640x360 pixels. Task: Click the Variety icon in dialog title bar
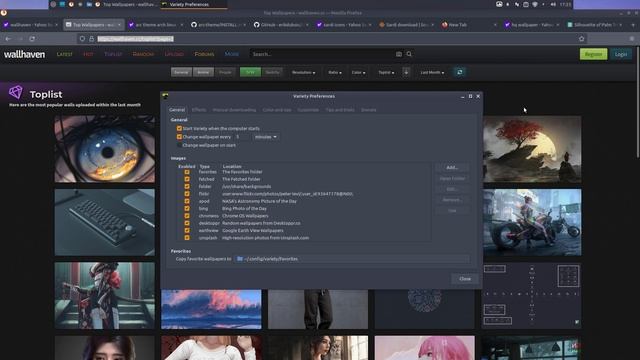165,96
